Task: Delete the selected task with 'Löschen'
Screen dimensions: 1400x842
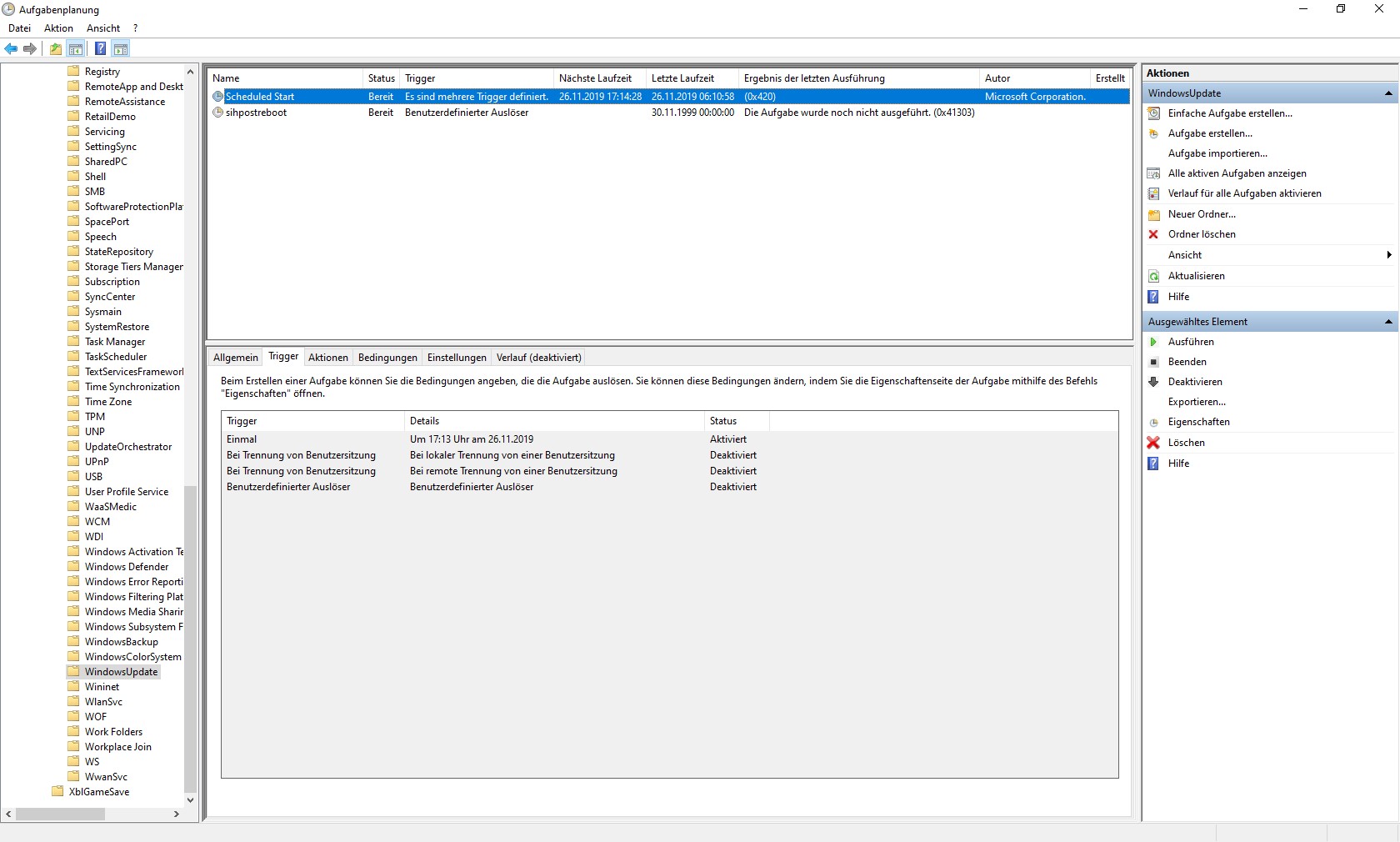Action: 1186,443
